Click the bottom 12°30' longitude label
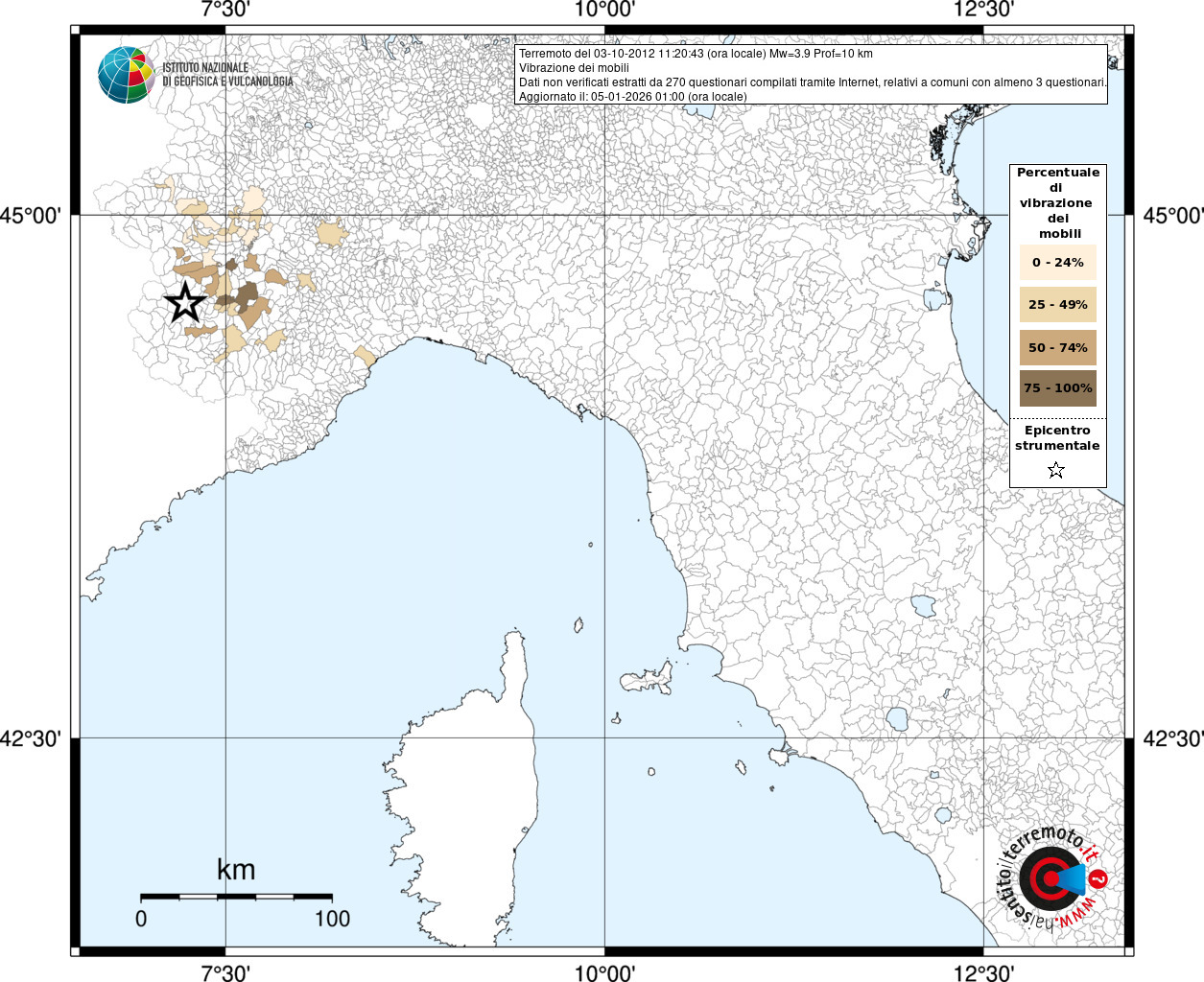Image resolution: width=1204 pixels, height=982 pixels. pos(983,972)
